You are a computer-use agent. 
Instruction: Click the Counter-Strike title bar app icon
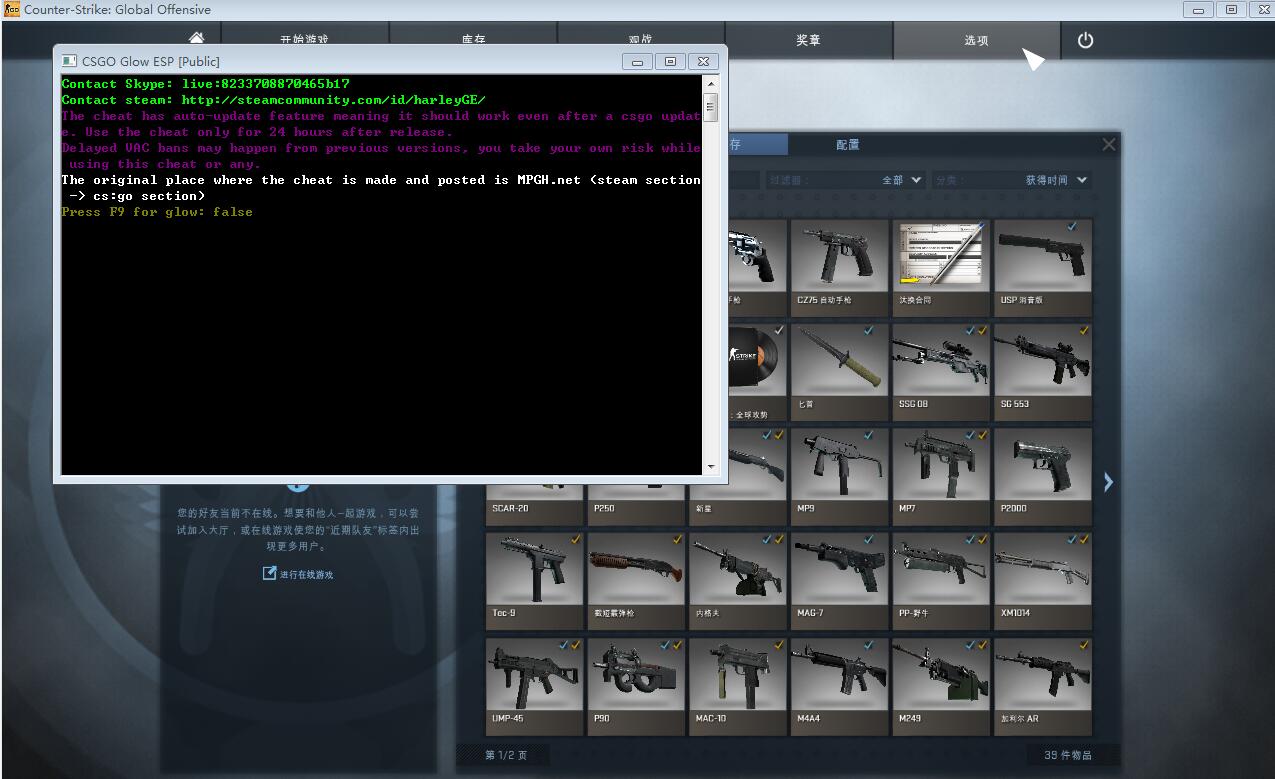tap(12, 10)
